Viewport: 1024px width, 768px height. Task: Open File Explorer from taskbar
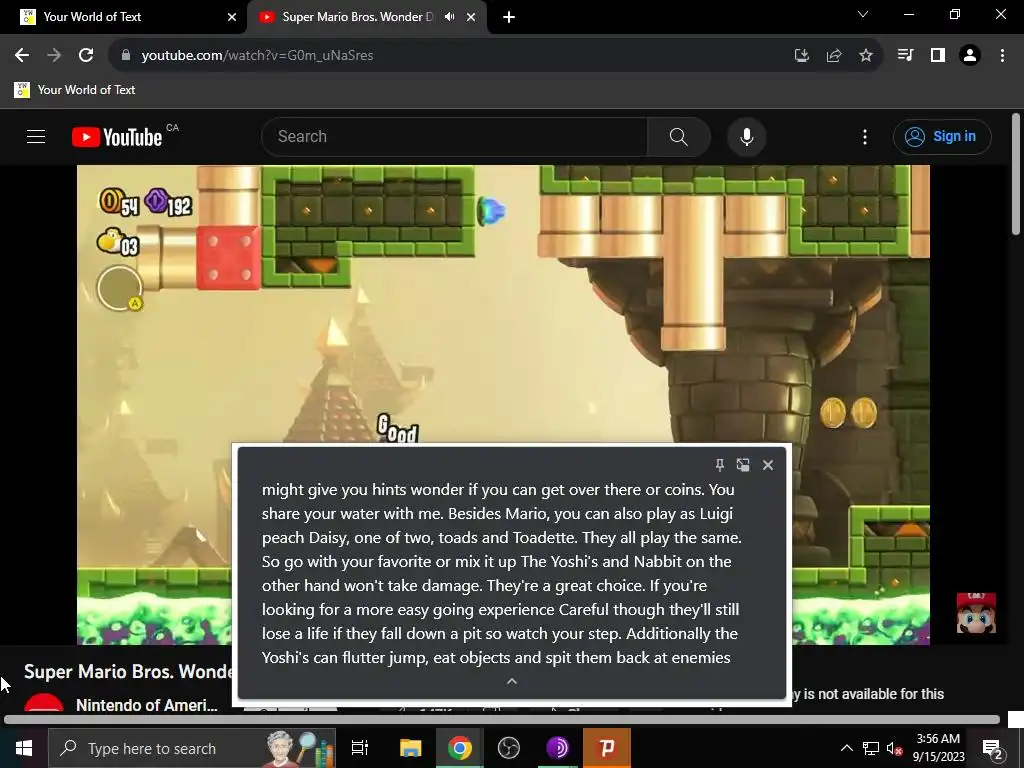(410, 748)
